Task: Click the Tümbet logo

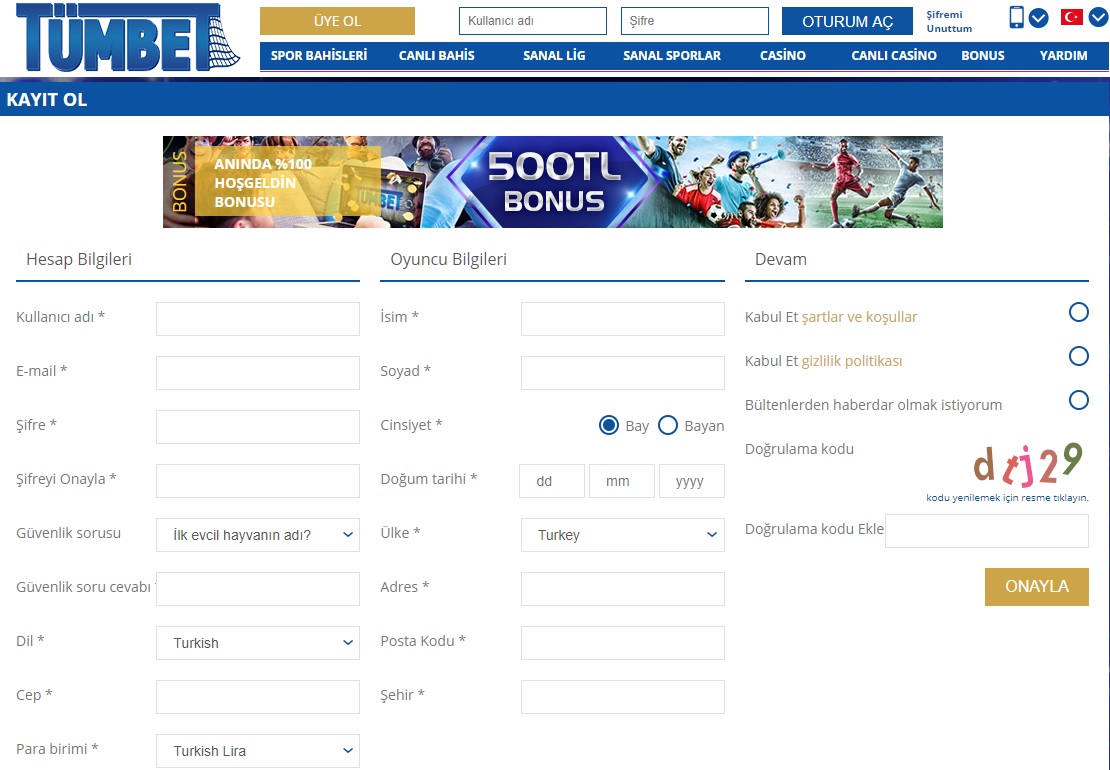Action: pos(128,38)
